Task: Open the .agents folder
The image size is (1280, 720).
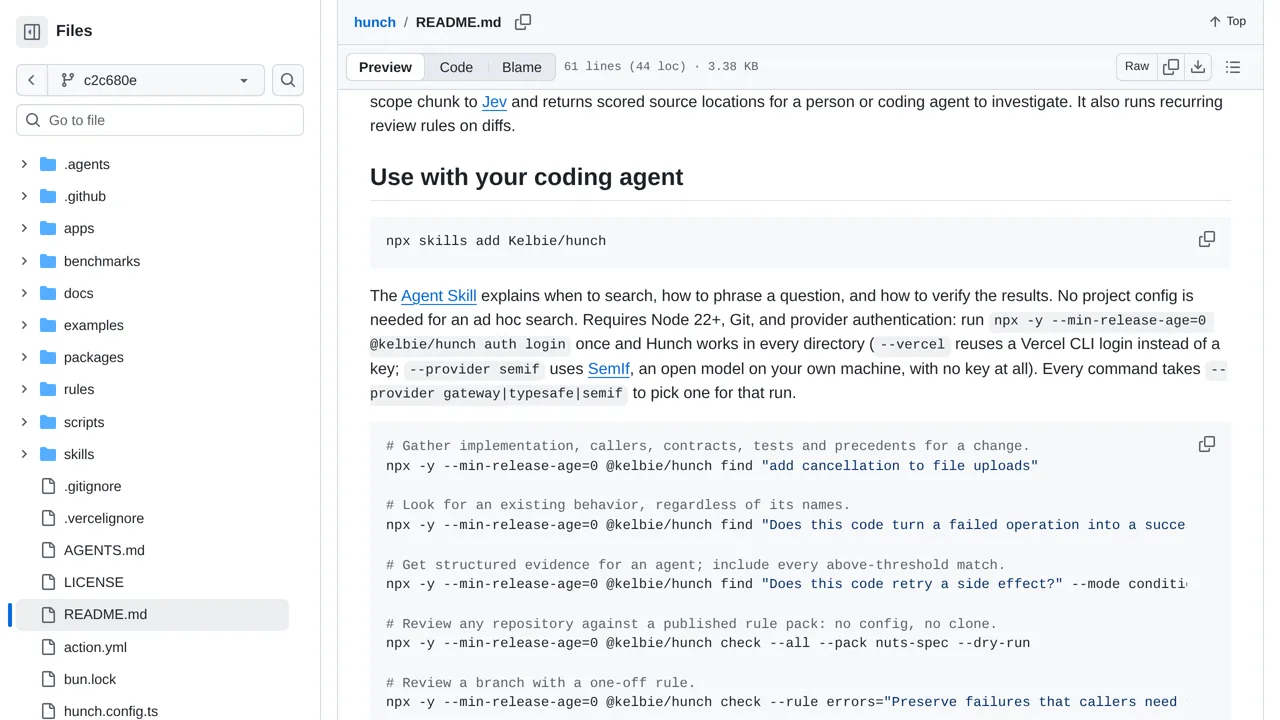Action: [87, 164]
